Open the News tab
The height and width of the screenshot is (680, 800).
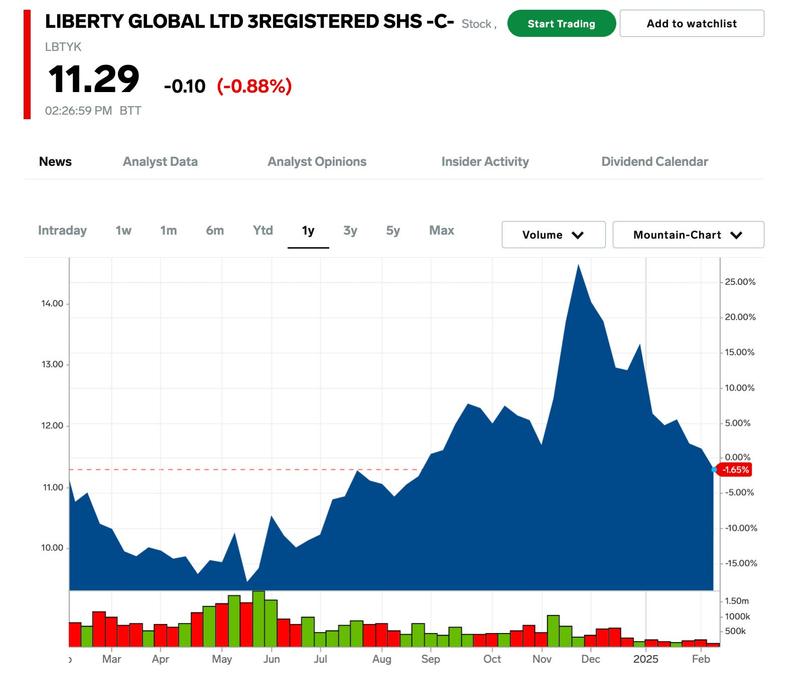tap(55, 161)
